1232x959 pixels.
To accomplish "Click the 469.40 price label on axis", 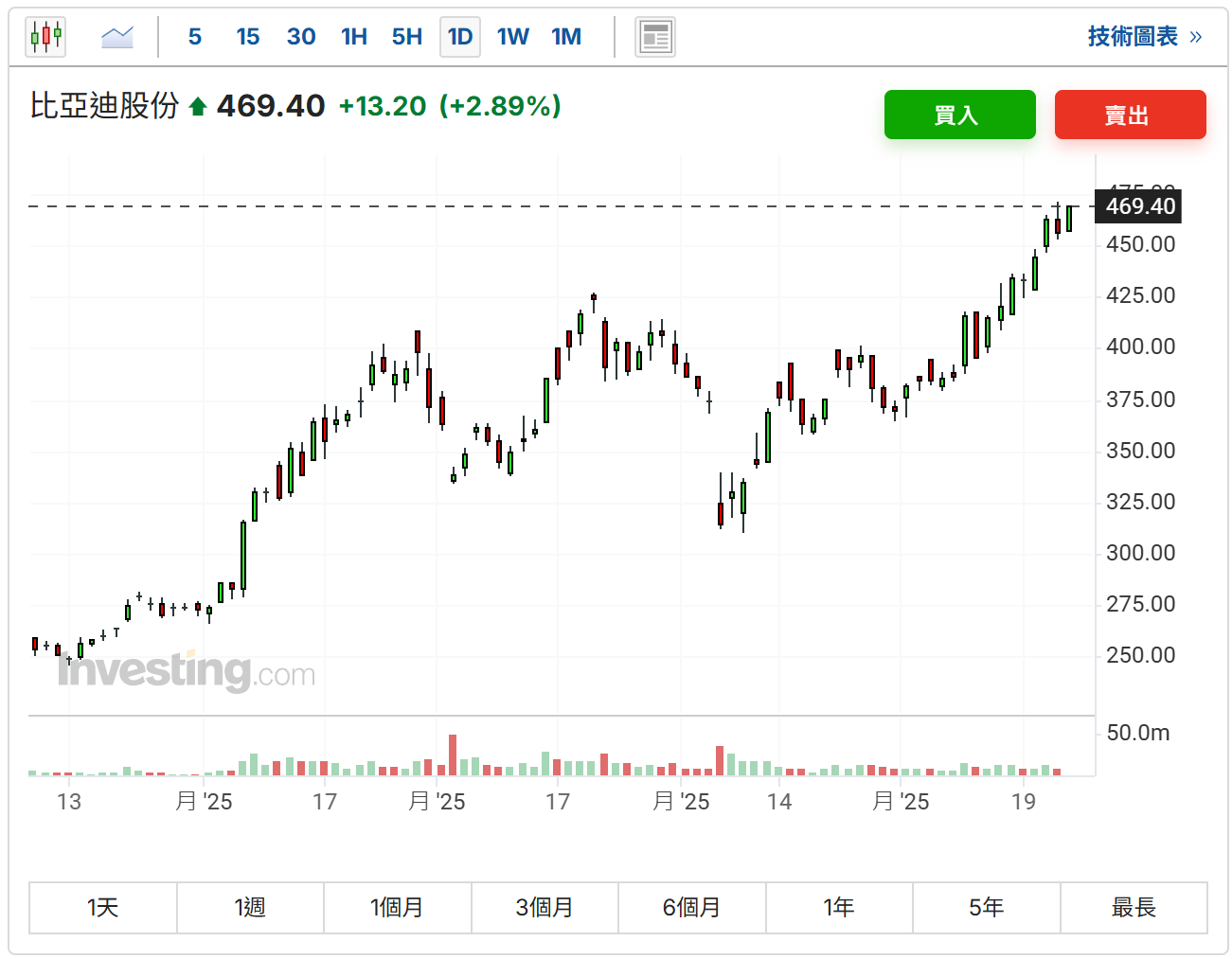I will (1137, 206).
